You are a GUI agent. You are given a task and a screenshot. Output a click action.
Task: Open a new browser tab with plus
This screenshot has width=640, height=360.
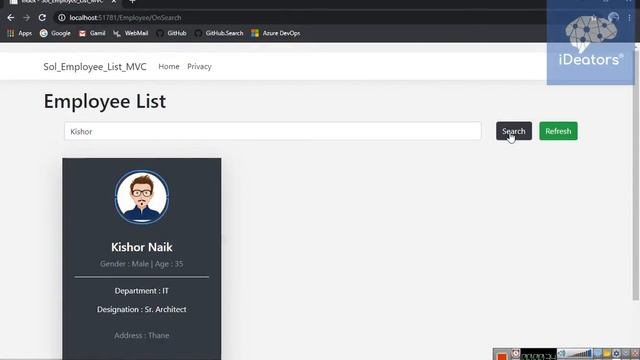tap(132, 2)
